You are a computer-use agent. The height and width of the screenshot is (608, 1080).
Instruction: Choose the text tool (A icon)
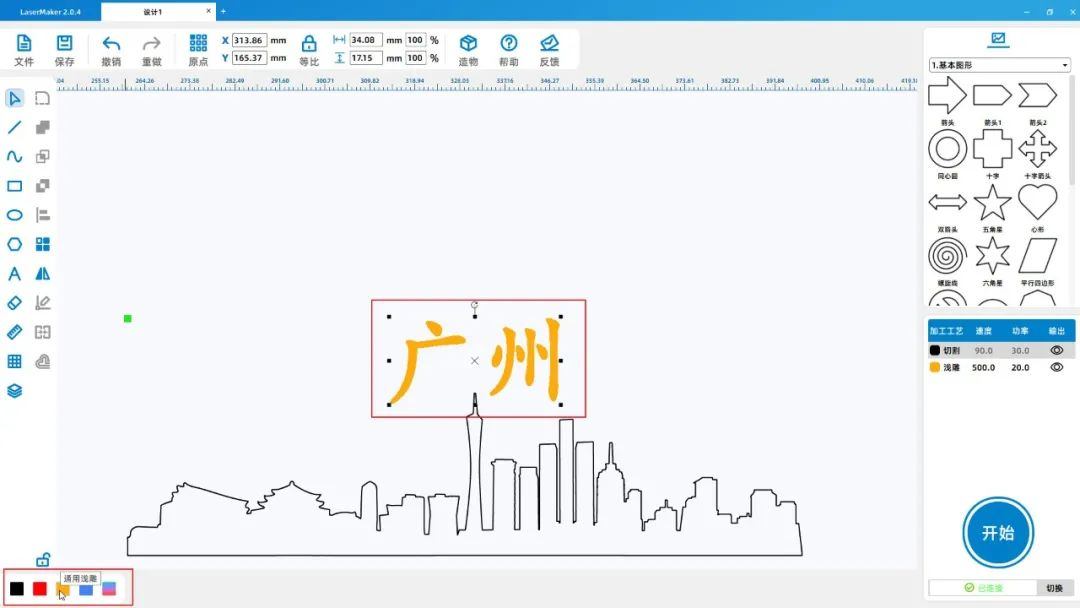[x=15, y=274]
